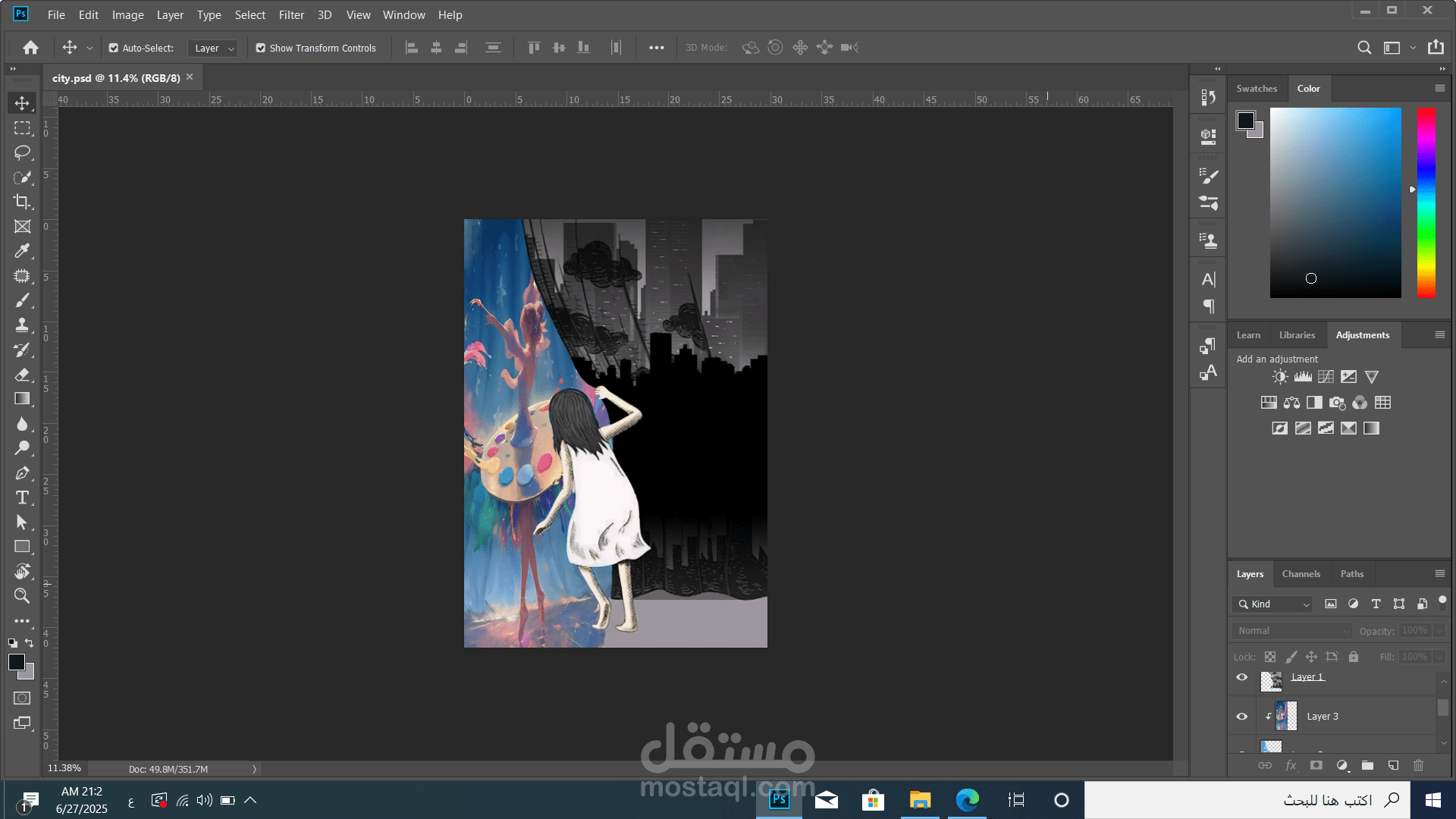Select the Move tool in the toolbar
The width and height of the screenshot is (1456, 819).
coord(22,103)
